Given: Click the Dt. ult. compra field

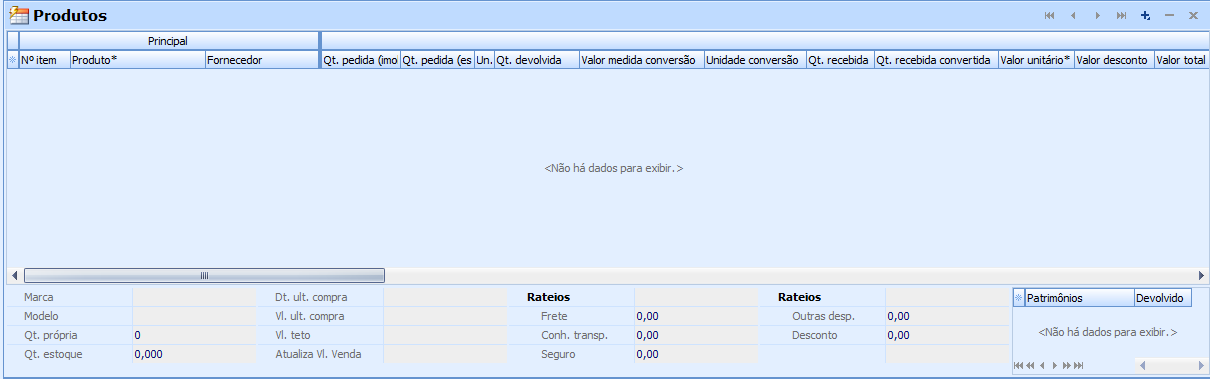Looking at the screenshot, I should [x=445, y=297].
